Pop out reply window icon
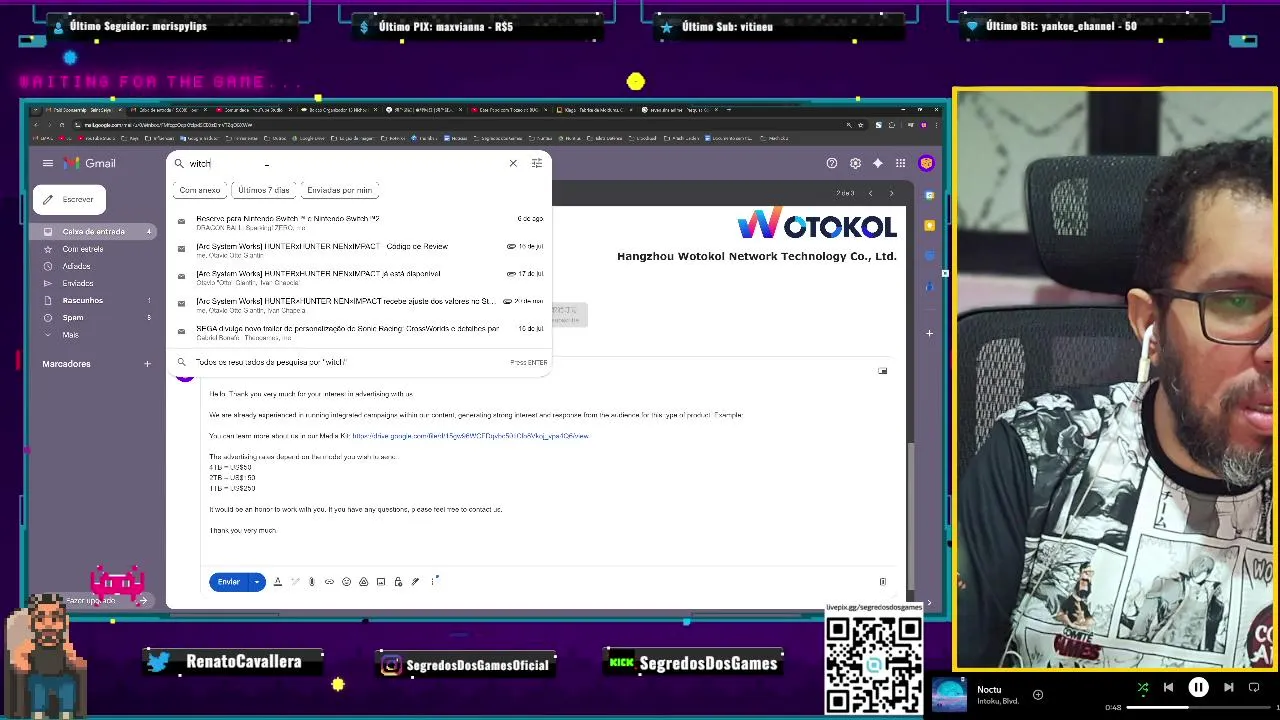This screenshot has width=1280, height=720. (x=882, y=371)
